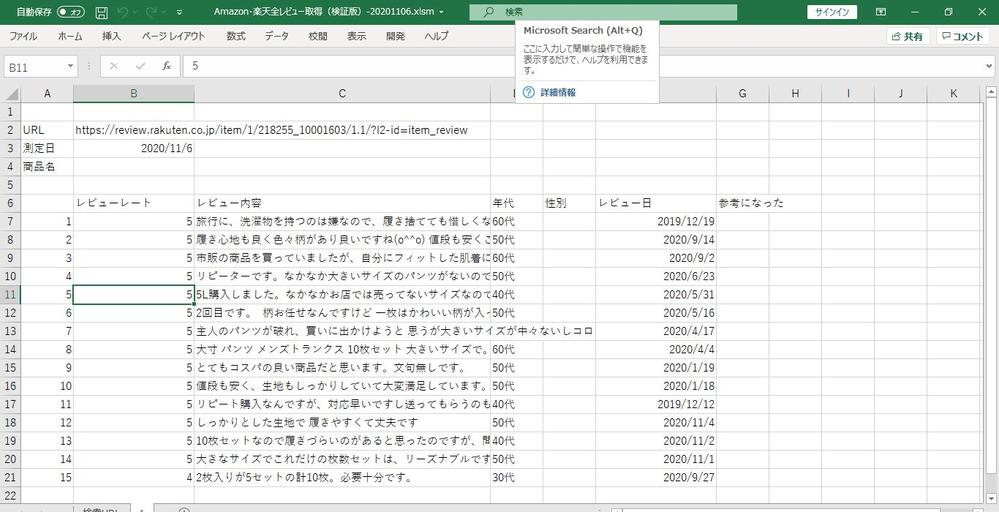Click the formula bar input showing 5
This screenshot has width=999, height=512.
pos(583,66)
